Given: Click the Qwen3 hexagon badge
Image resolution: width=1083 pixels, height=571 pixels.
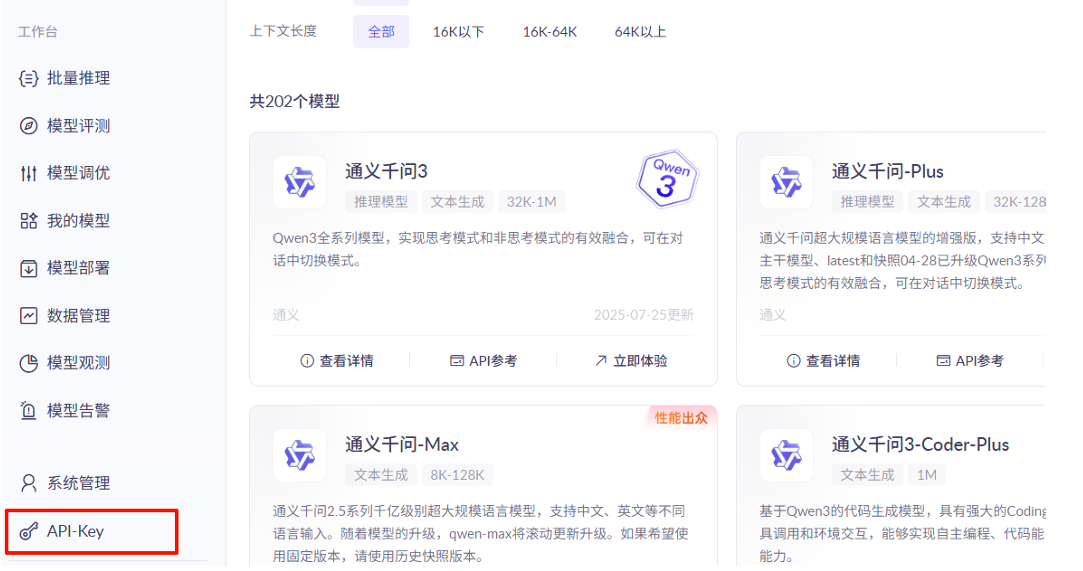Looking at the screenshot, I should pos(667,179).
